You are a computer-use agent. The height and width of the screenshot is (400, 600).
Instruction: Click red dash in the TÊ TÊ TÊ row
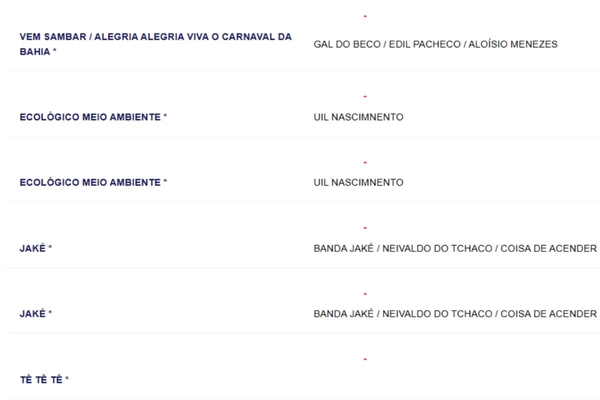pyautogui.click(x=365, y=359)
